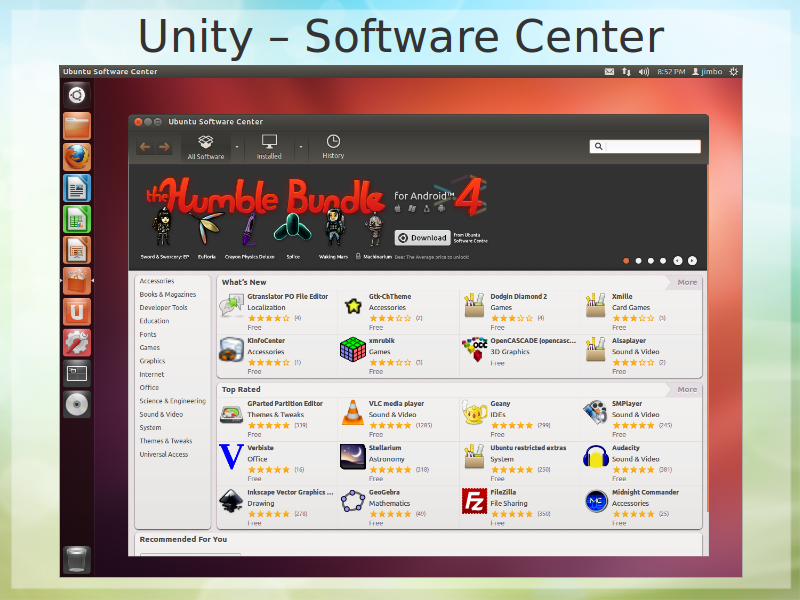The image size is (800, 600).
Task: Show next banner with right arrow
Action: pos(692,261)
